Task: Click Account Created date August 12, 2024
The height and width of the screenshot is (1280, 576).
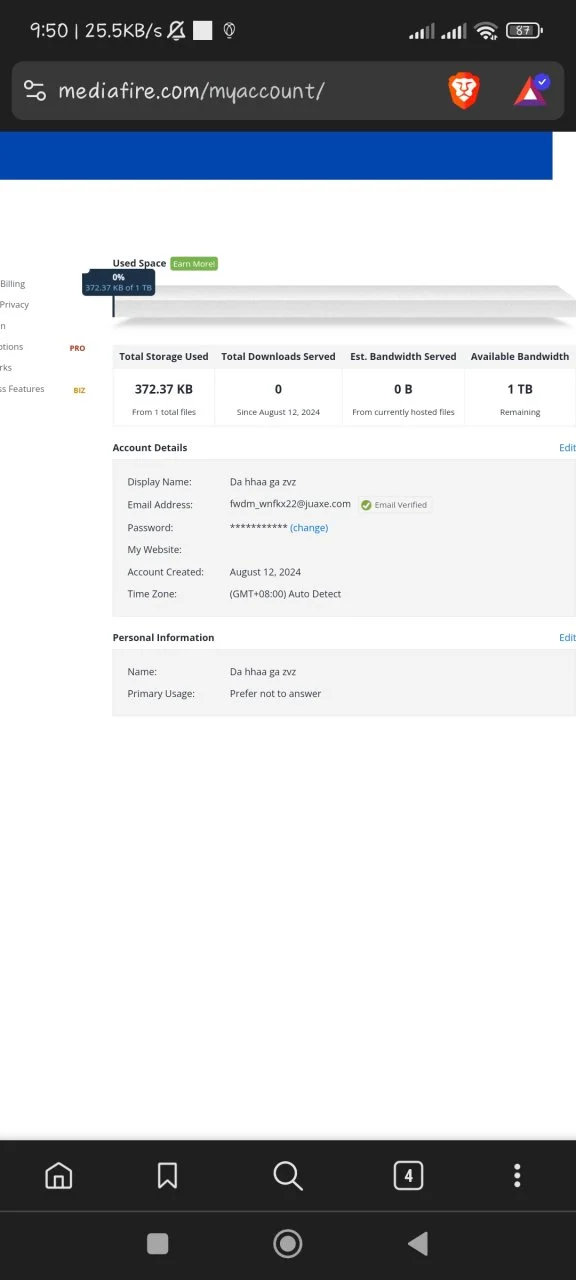Action: [265, 572]
